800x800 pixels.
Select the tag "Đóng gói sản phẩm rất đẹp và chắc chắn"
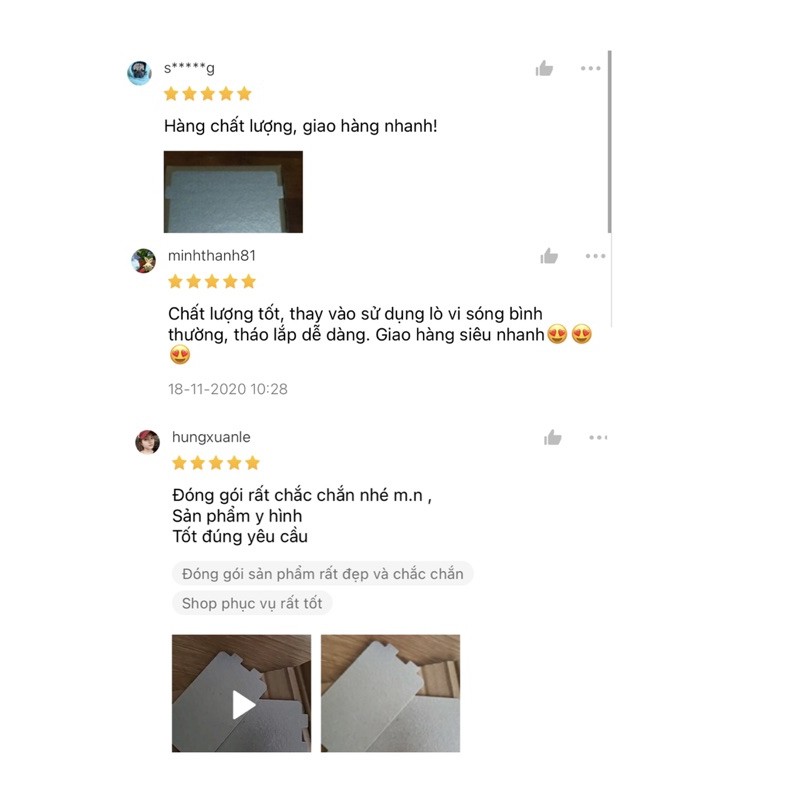click(322, 574)
